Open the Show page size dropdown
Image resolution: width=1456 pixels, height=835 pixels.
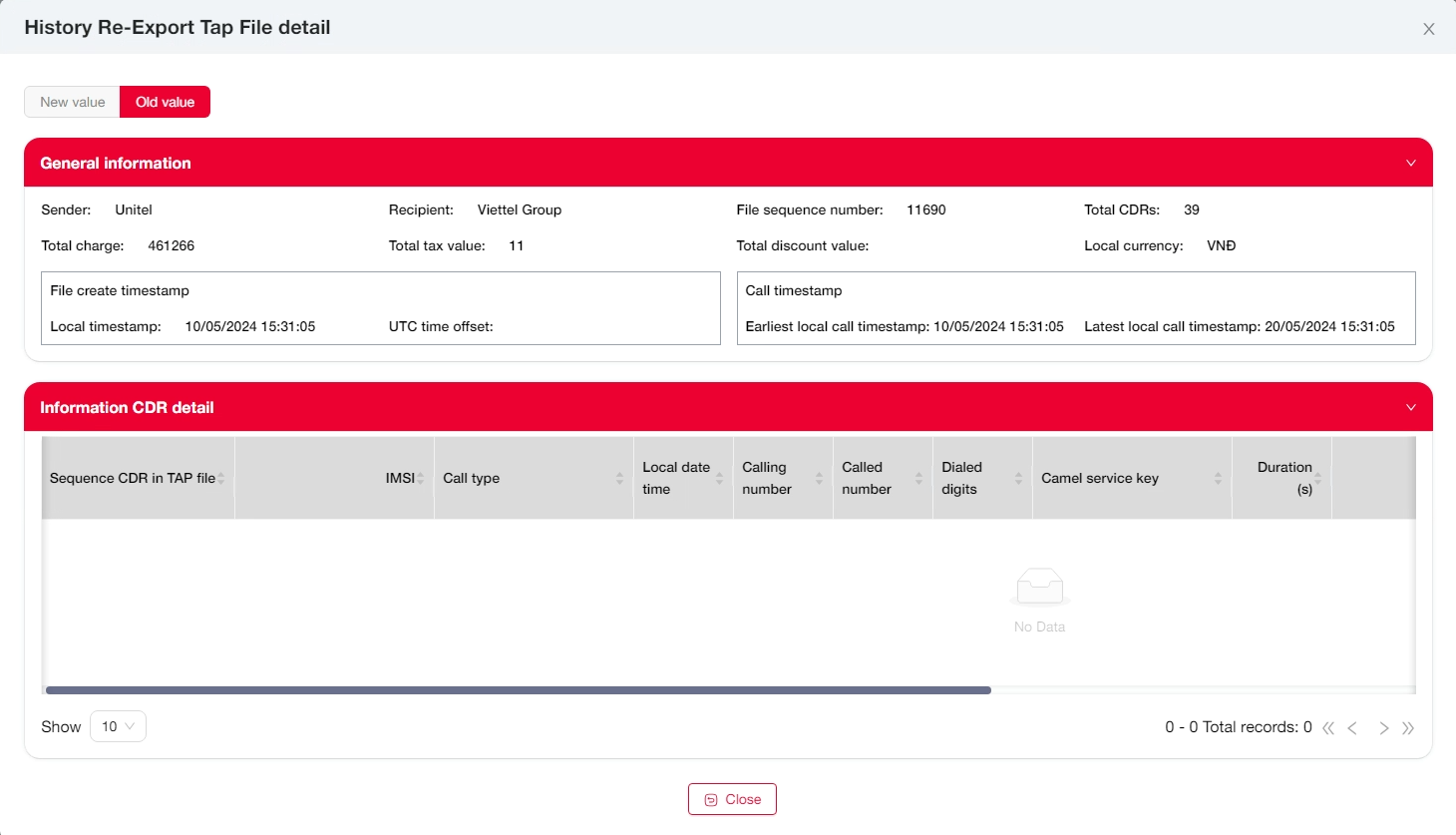[118, 726]
